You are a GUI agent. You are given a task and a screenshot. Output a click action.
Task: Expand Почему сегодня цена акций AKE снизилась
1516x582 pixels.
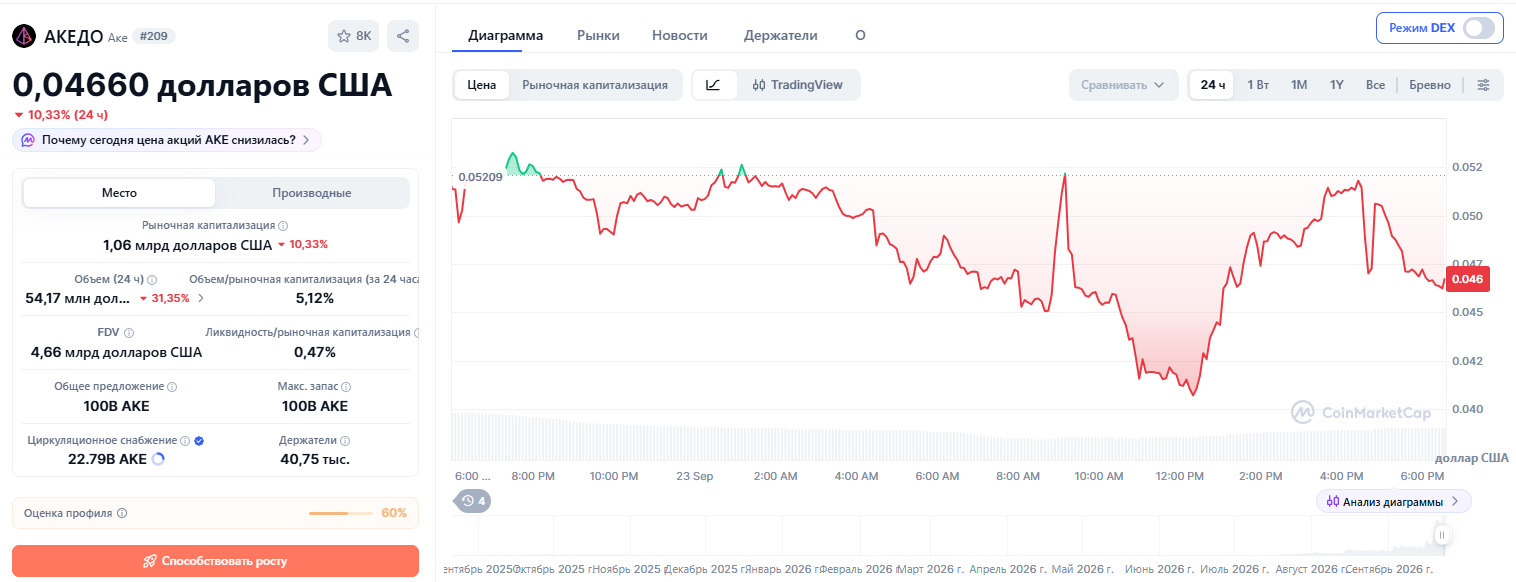coord(167,140)
